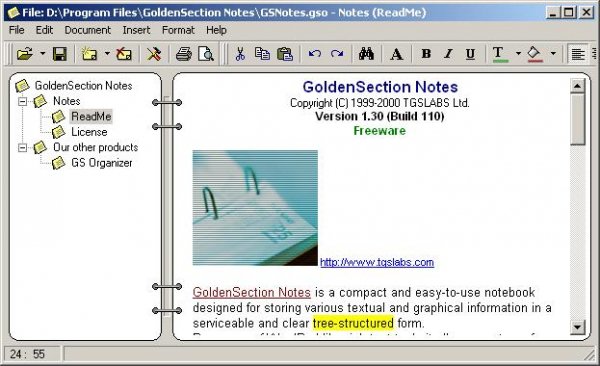Select the License note

[x=89, y=132]
